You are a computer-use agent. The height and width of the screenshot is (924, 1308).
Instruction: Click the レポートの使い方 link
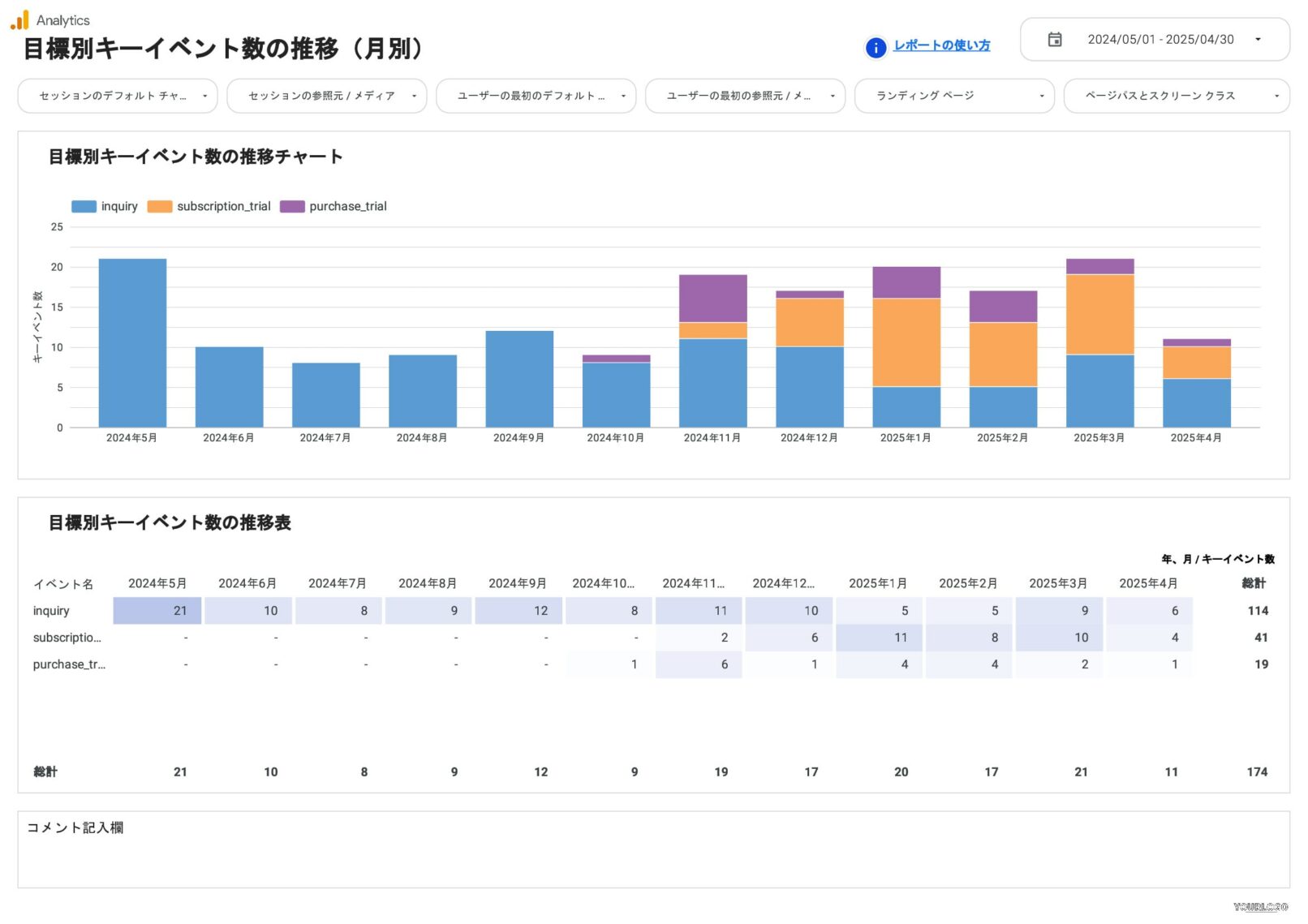(941, 45)
